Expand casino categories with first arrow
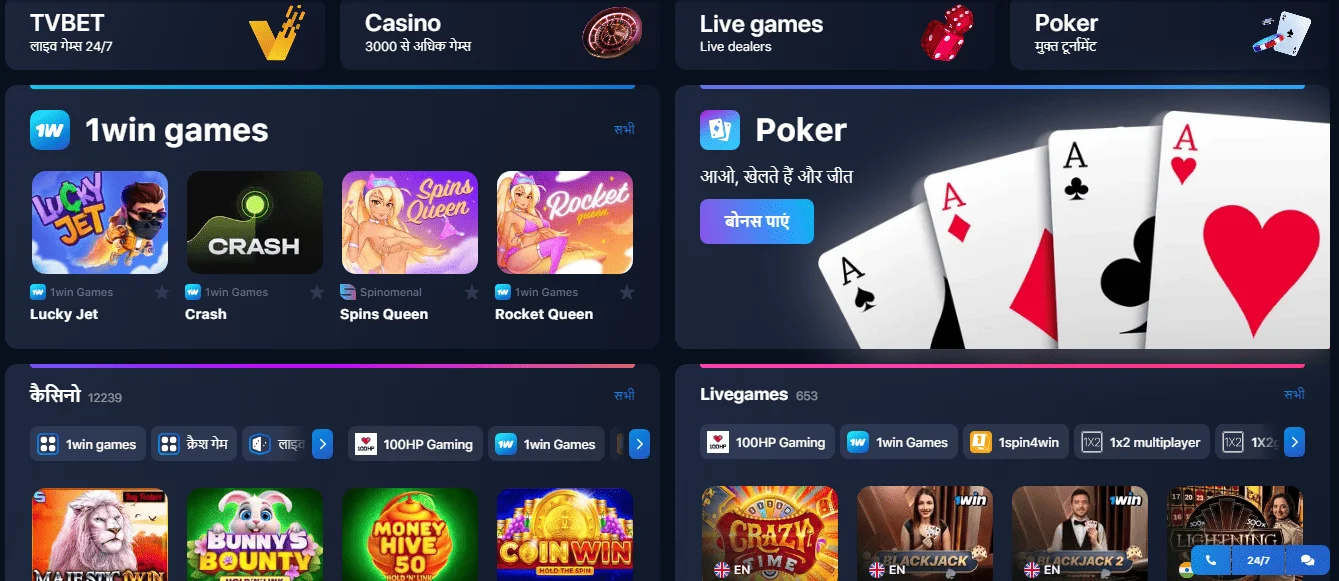Viewport: 1339px width, 581px height. [x=322, y=444]
